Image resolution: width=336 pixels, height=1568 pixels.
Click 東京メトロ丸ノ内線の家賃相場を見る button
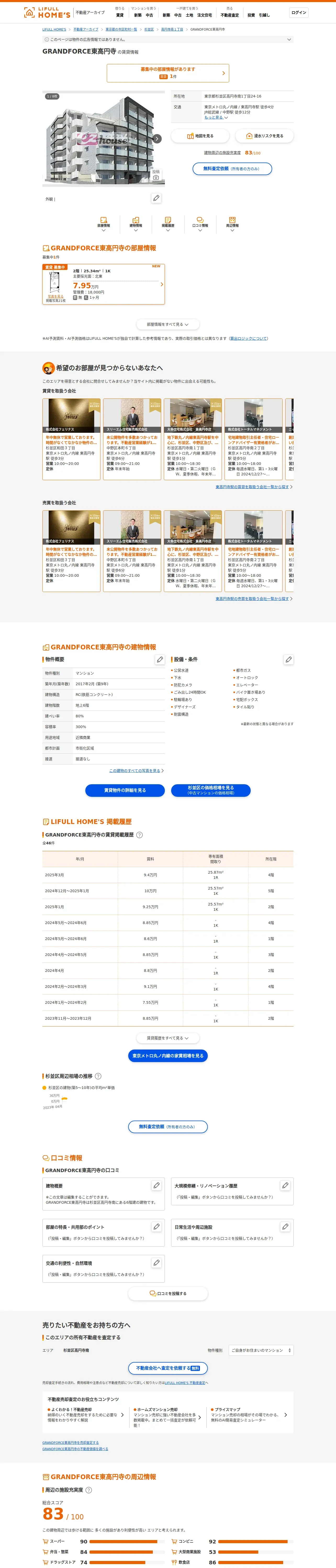coord(168,1056)
